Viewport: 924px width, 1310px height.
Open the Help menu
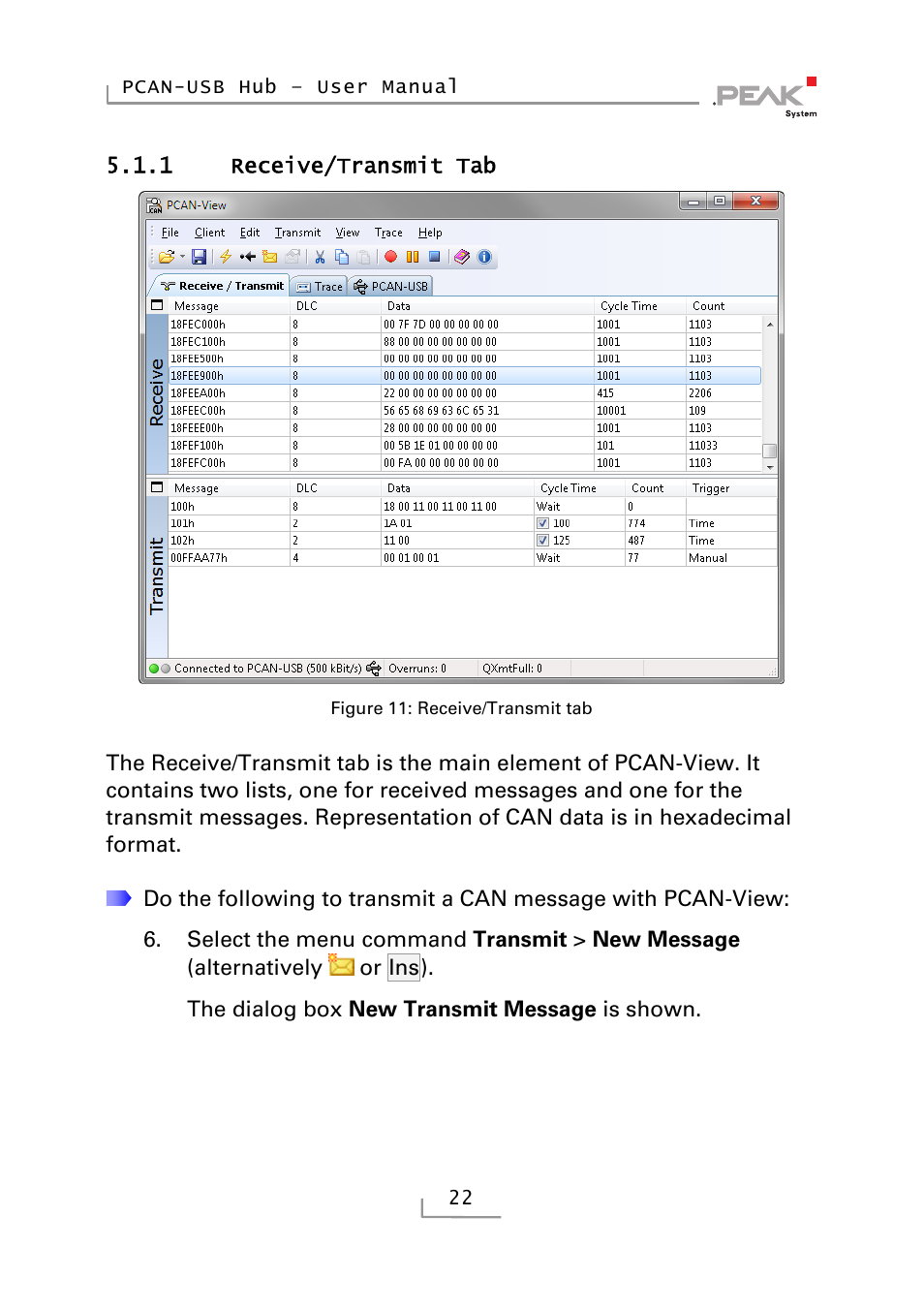pos(430,233)
